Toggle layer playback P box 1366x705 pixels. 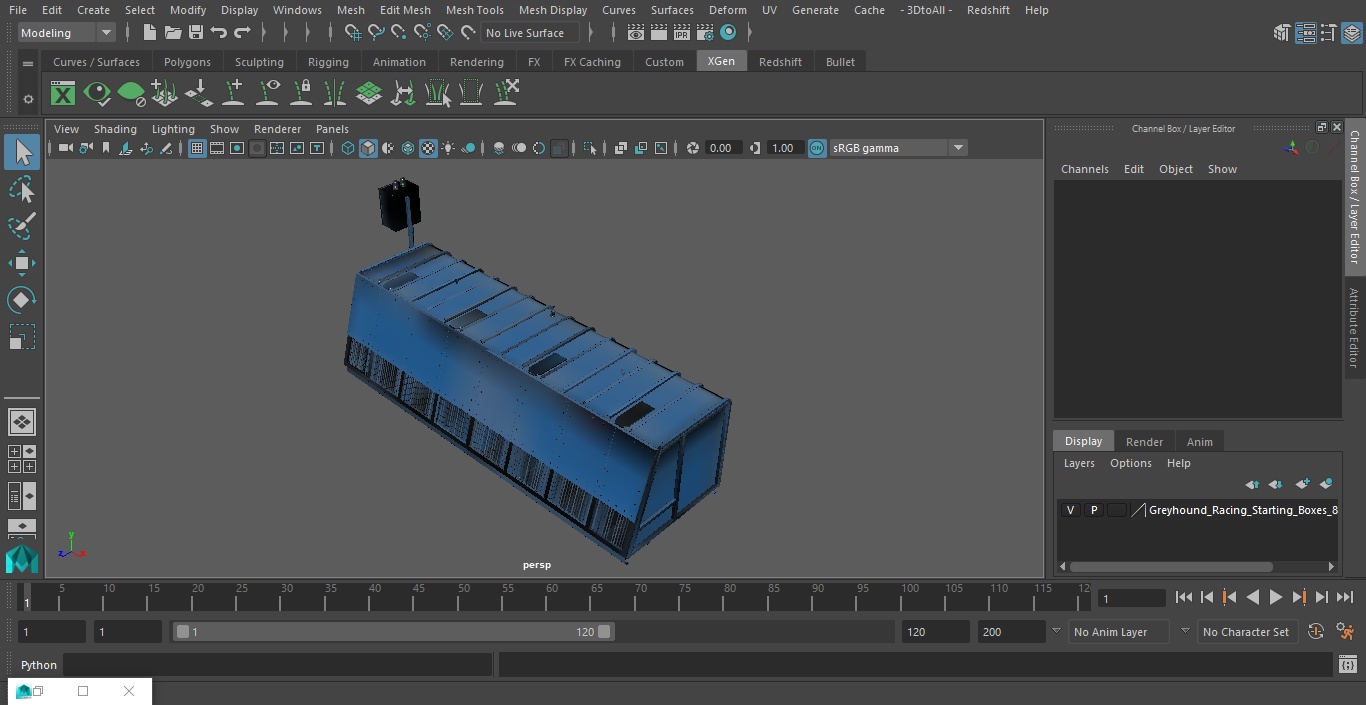pyautogui.click(x=1093, y=510)
